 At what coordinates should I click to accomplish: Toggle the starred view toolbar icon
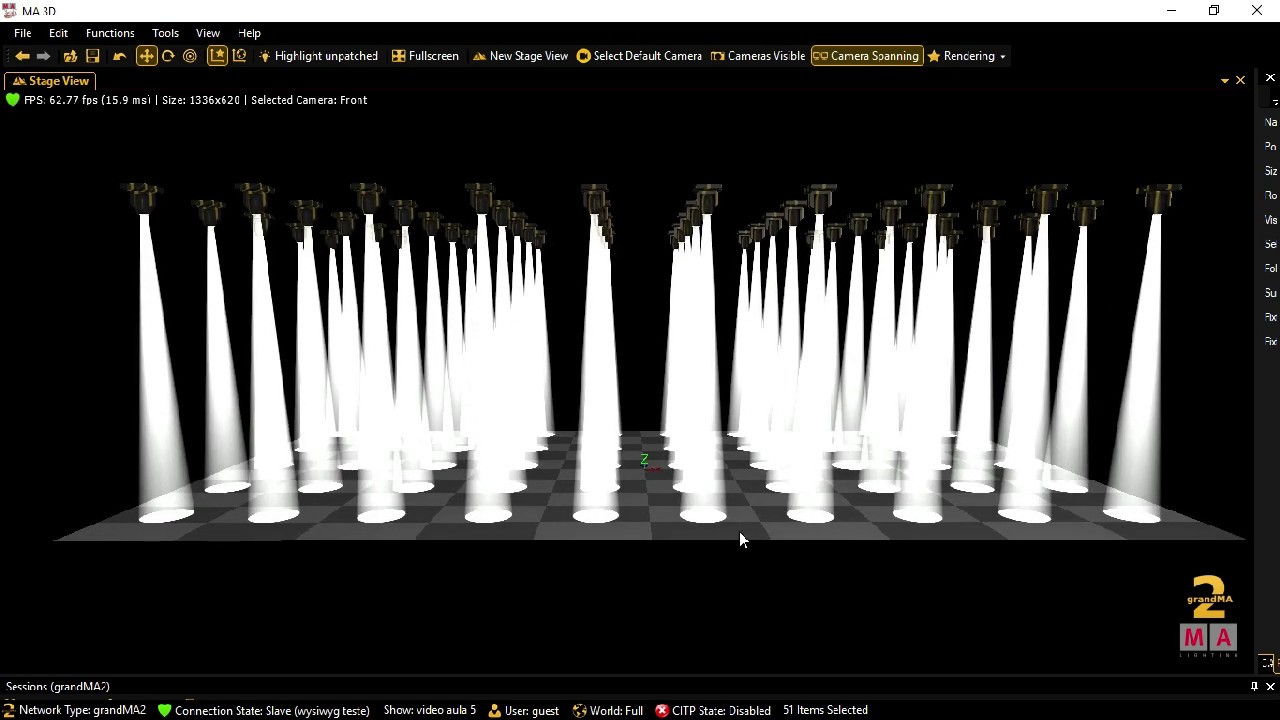click(217, 56)
